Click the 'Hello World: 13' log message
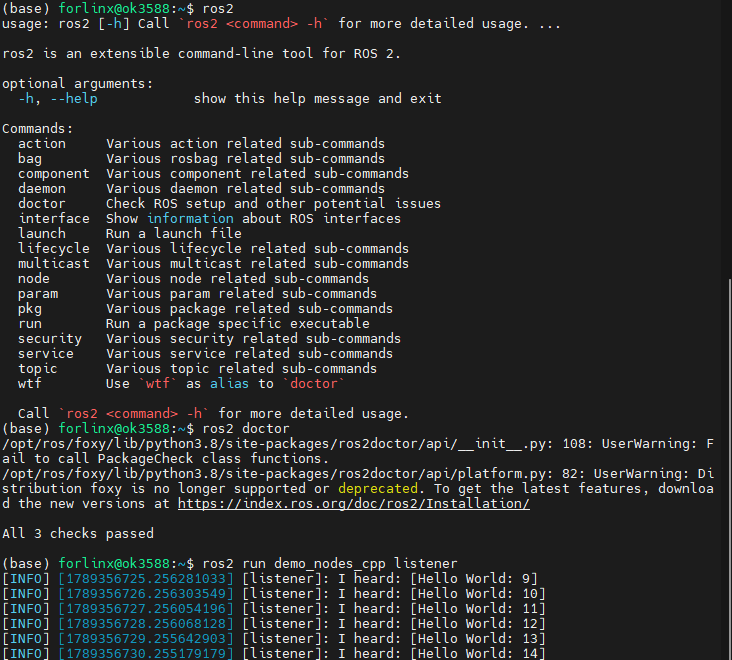The width and height of the screenshot is (732, 660). pos(478,639)
